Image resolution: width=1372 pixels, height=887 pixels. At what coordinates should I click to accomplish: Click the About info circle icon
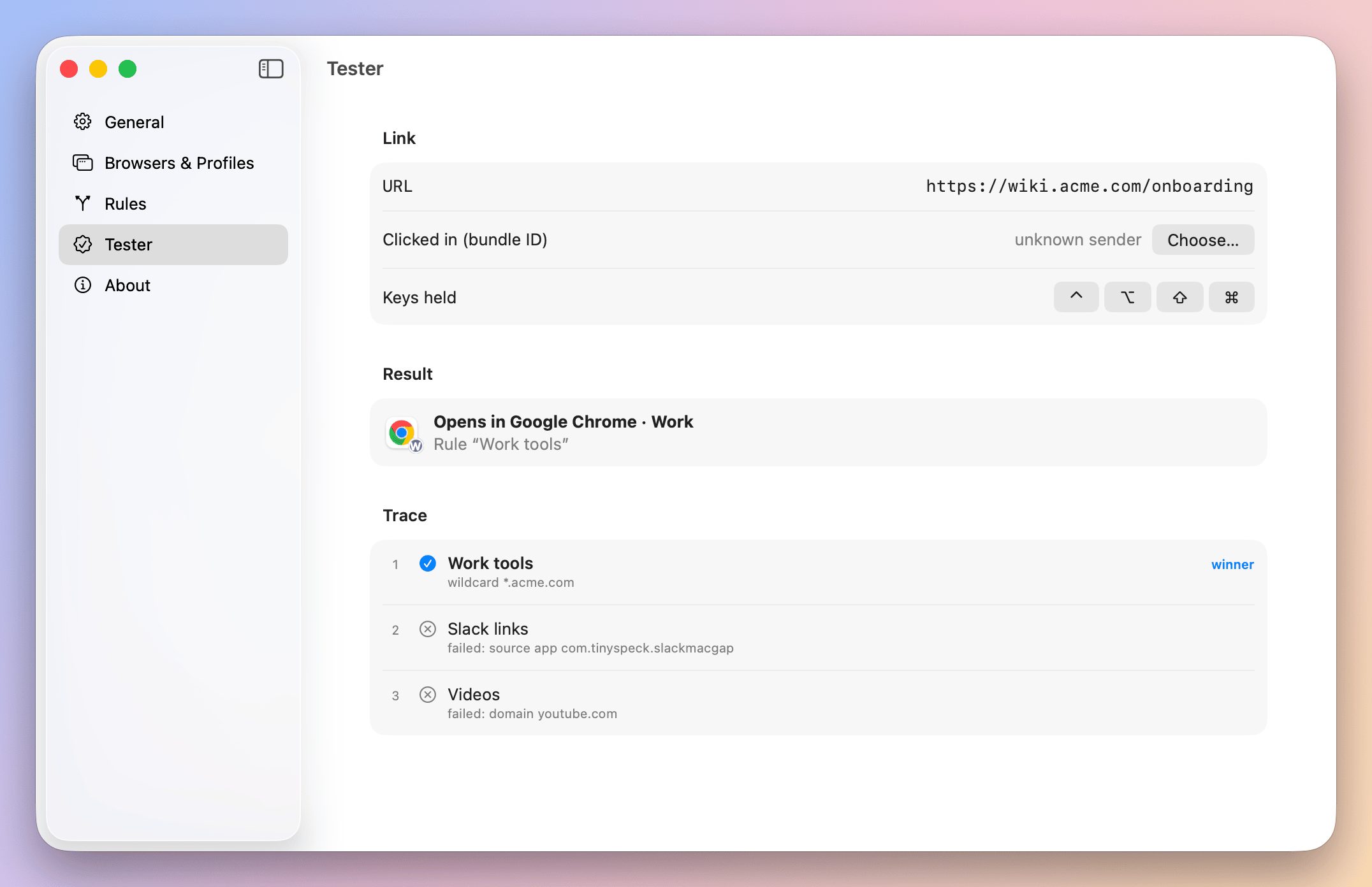83,285
